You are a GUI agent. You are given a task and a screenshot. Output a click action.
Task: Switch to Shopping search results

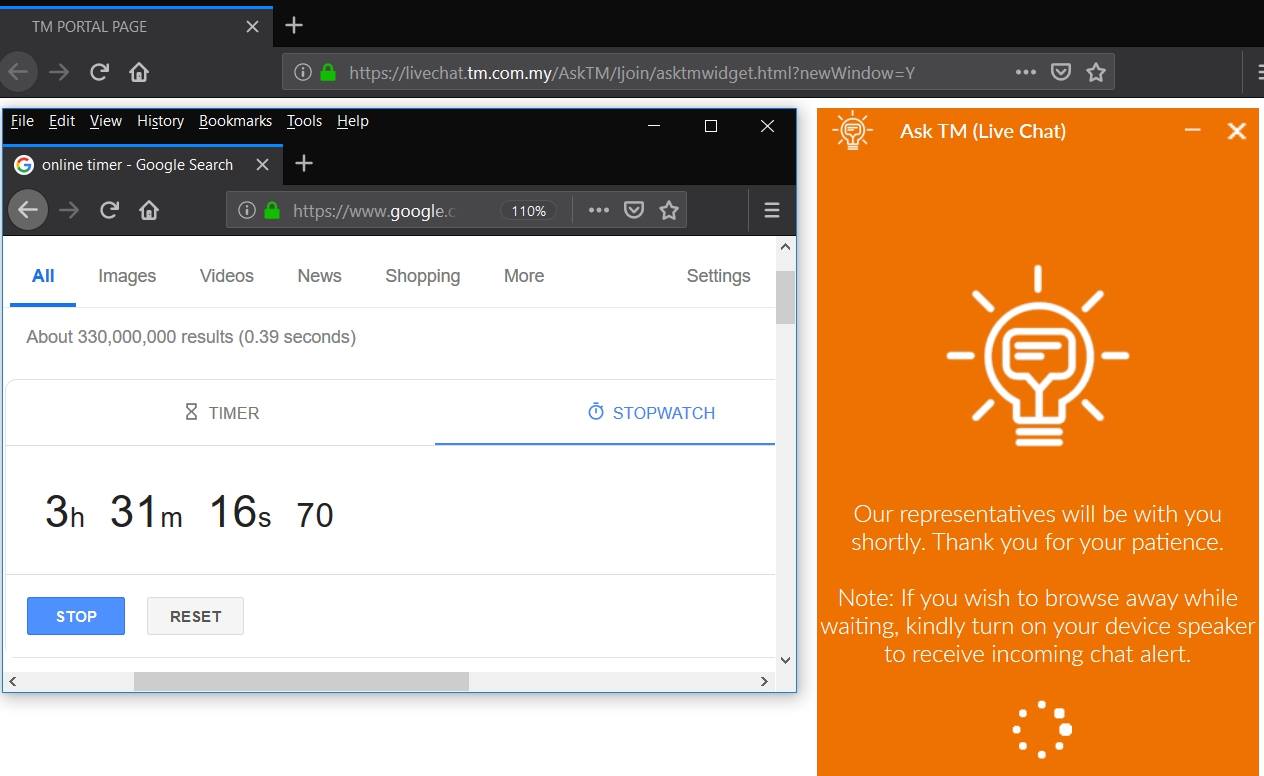pos(423,277)
